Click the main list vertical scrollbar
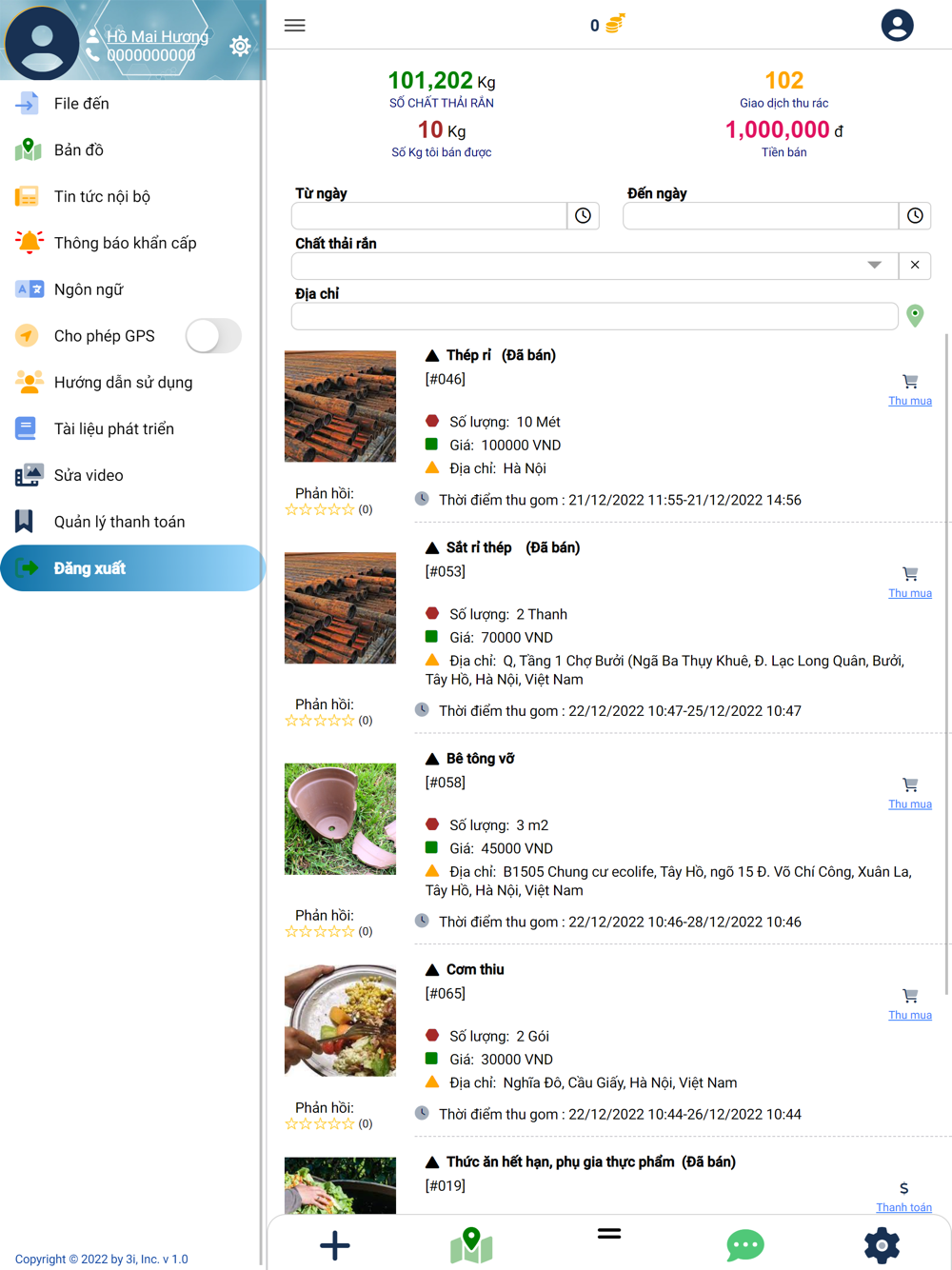This screenshot has width=952, height=1270. pos(947,664)
